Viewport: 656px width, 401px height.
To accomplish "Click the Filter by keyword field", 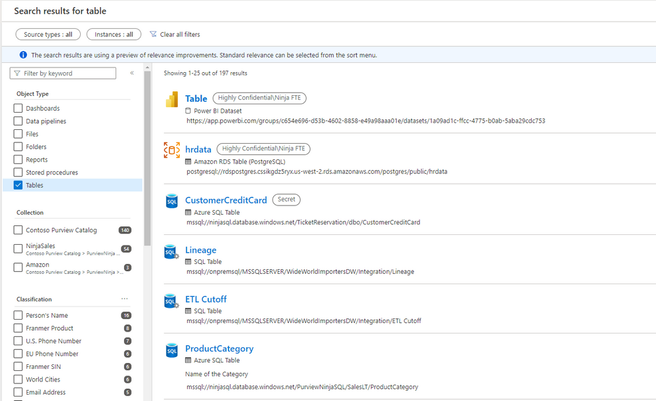I will click(63, 73).
